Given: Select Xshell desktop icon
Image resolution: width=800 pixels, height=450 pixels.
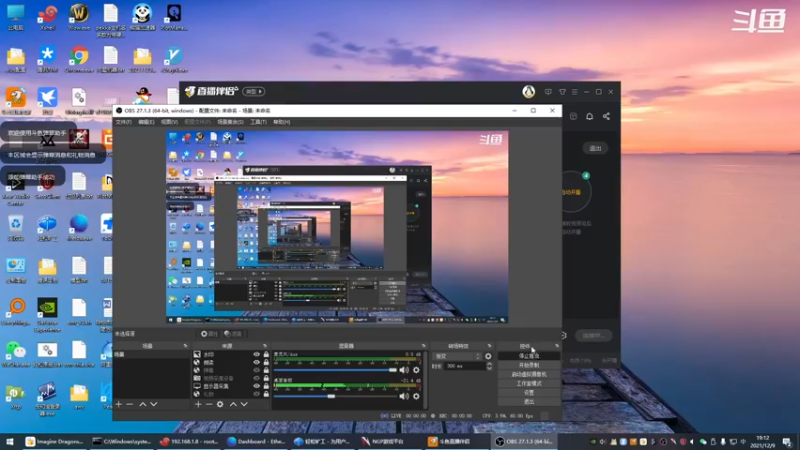Looking at the screenshot, I should (x=47, y=17).
